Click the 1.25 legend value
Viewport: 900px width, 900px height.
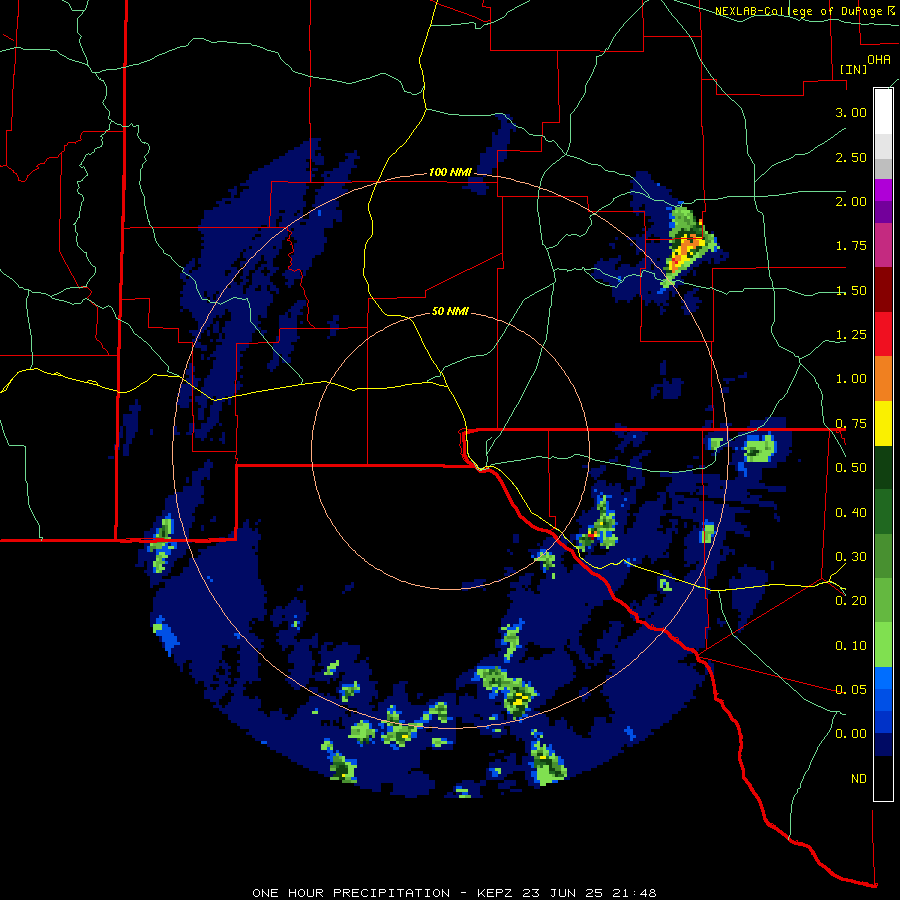point(851,335)
